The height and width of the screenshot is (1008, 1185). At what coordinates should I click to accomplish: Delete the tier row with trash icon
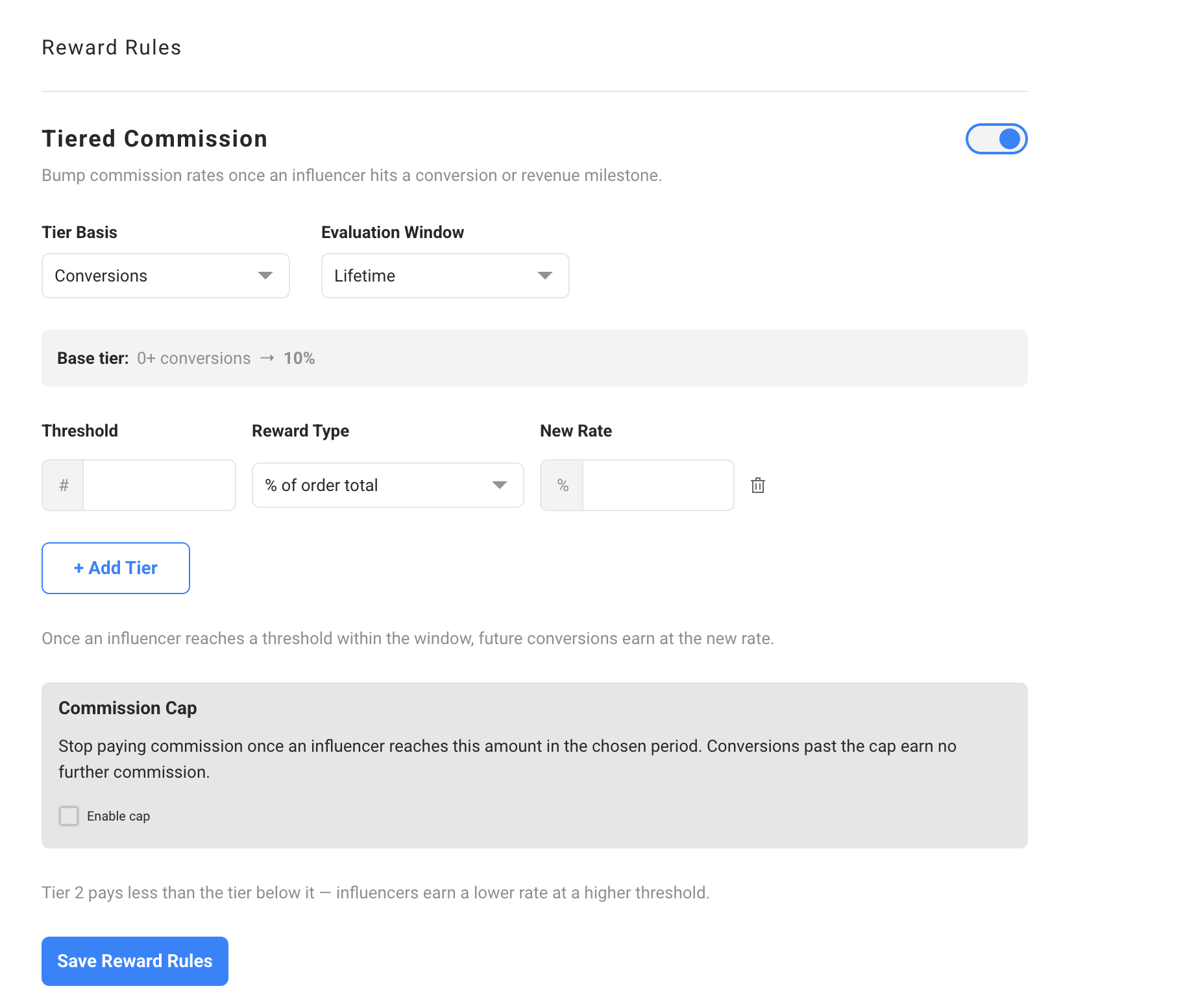[x=757, y=485]
